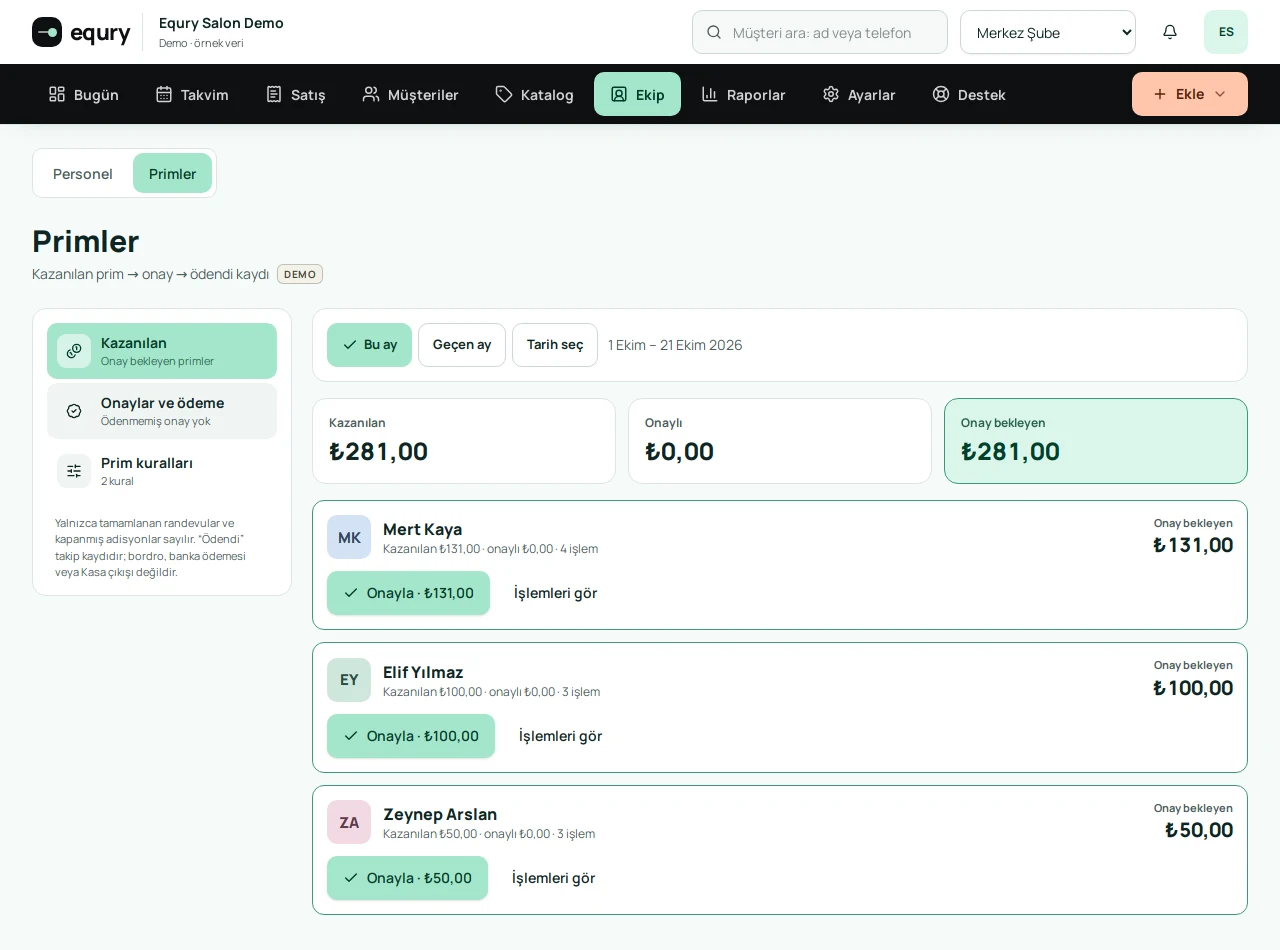Open the Katalog section
1280x950 pixels.
535,94
